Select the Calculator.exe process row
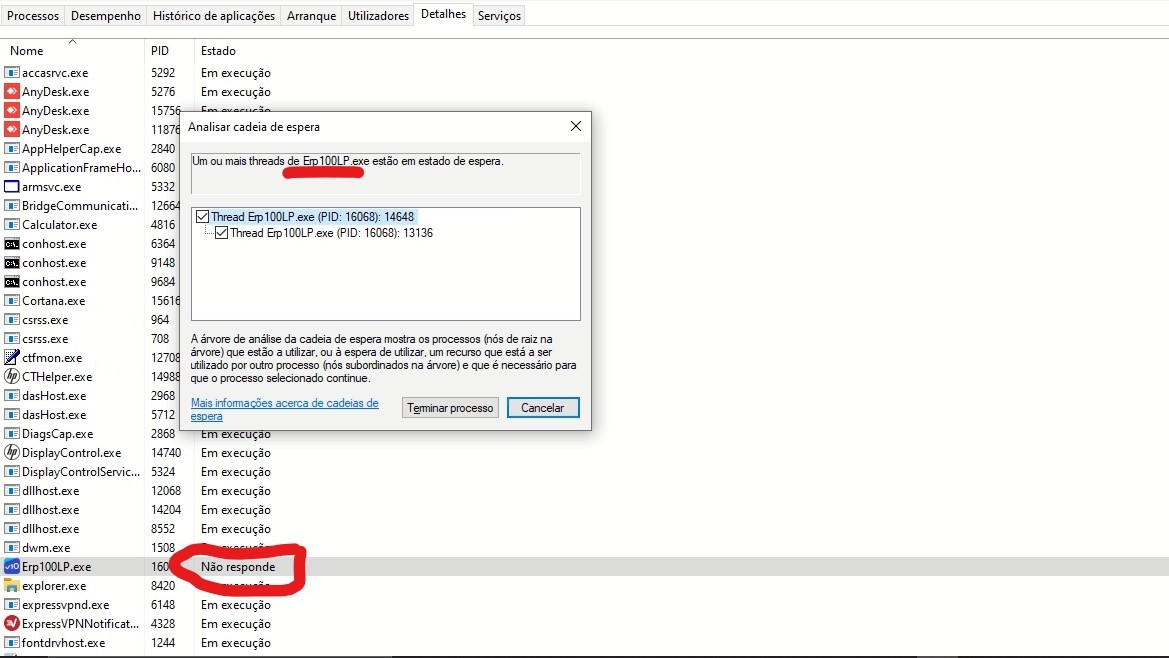Image resolution: width=1169 pixels, height=658 pixels. pos(60,225)
